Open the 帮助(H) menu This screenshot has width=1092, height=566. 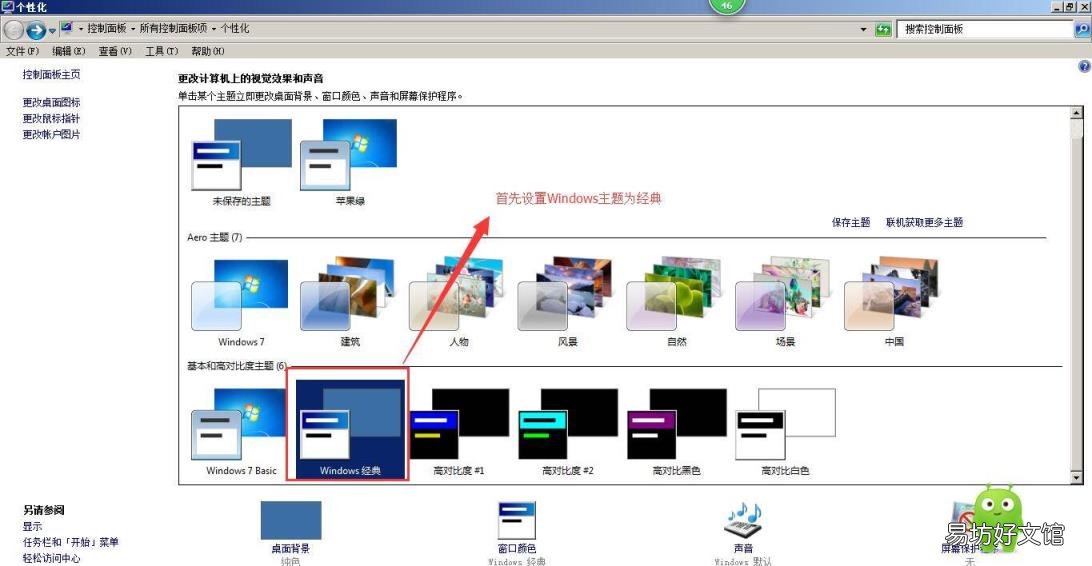(x=208, y=51)
